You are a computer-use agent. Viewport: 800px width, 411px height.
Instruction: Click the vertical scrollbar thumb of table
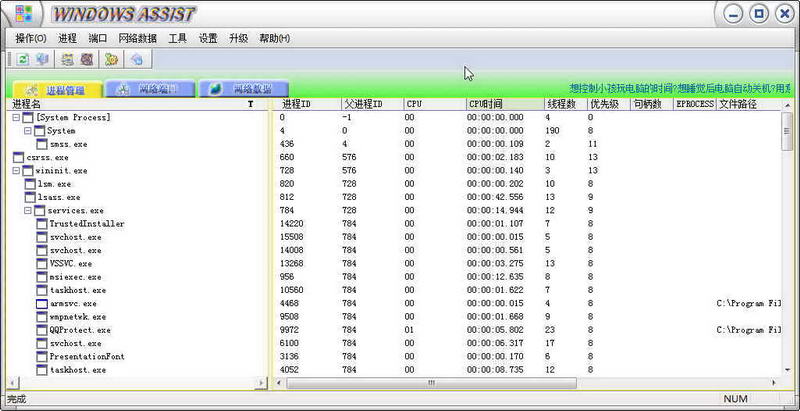pos(787,131)
